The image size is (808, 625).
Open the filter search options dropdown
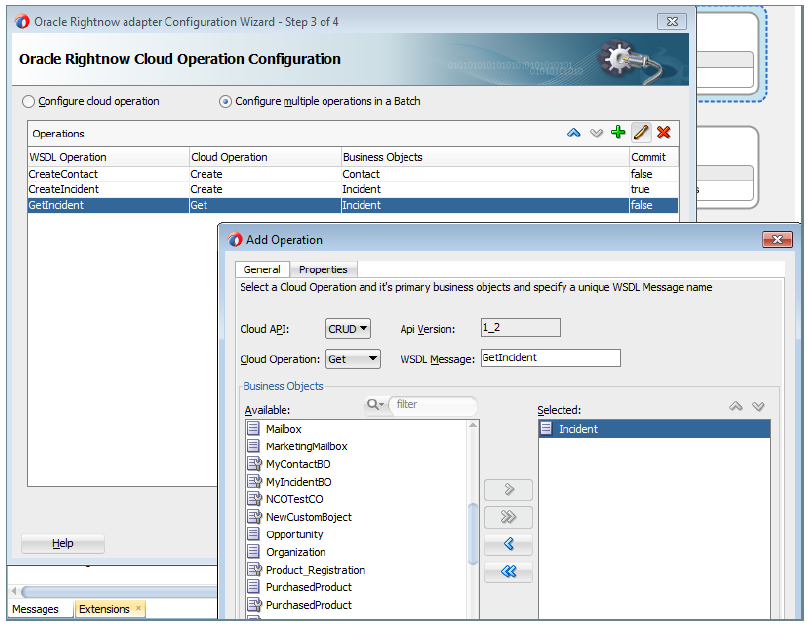point(376,405)
